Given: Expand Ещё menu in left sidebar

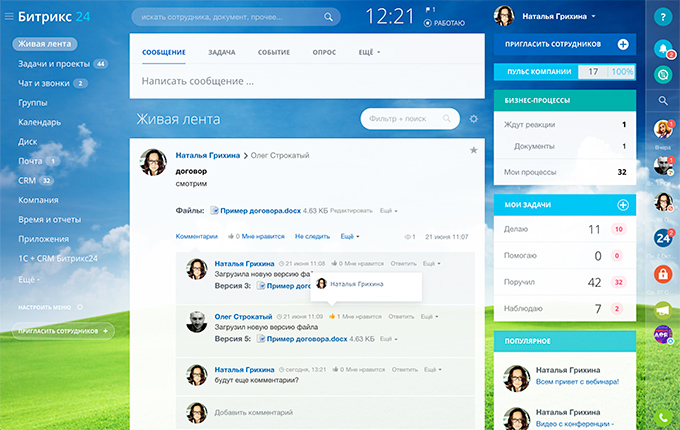Looking at the screenshot, I should 29,280.
